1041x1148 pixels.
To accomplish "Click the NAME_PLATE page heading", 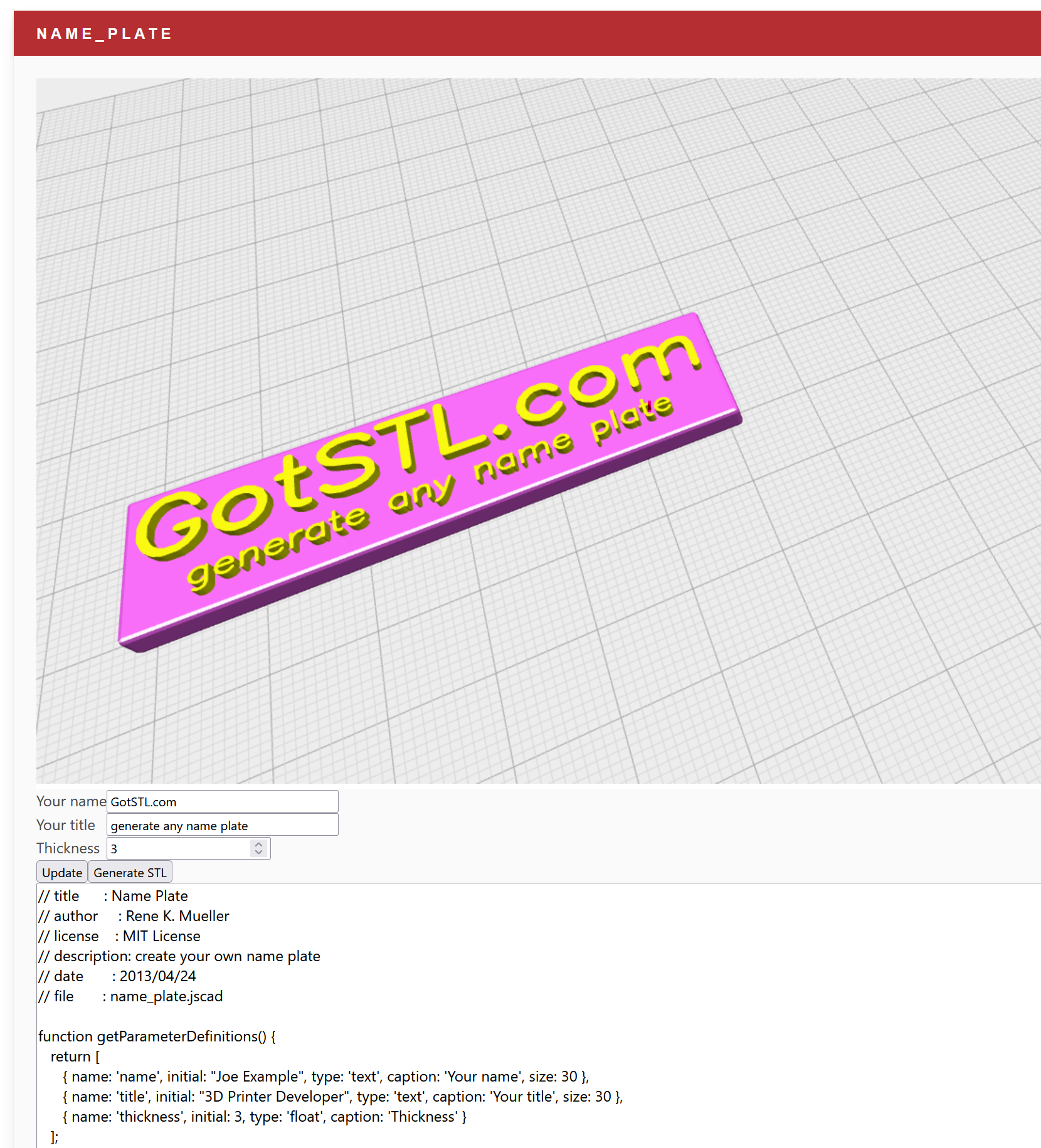I will pos(104,34).
